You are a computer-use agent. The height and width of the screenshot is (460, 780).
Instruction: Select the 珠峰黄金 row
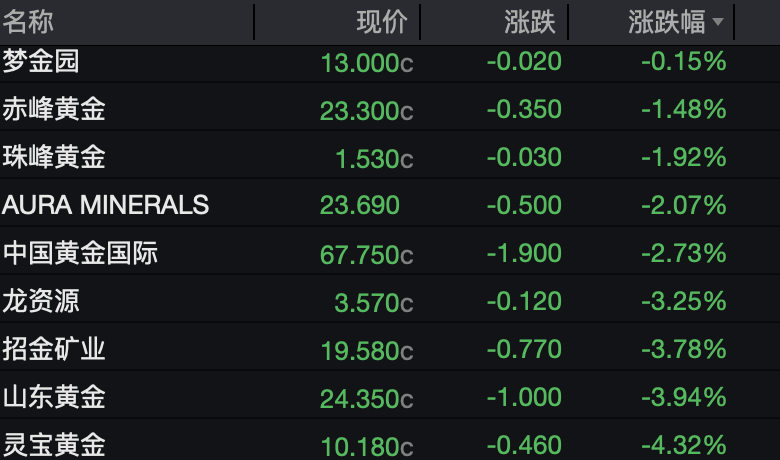pyautogui.click(x=54, y=157)
